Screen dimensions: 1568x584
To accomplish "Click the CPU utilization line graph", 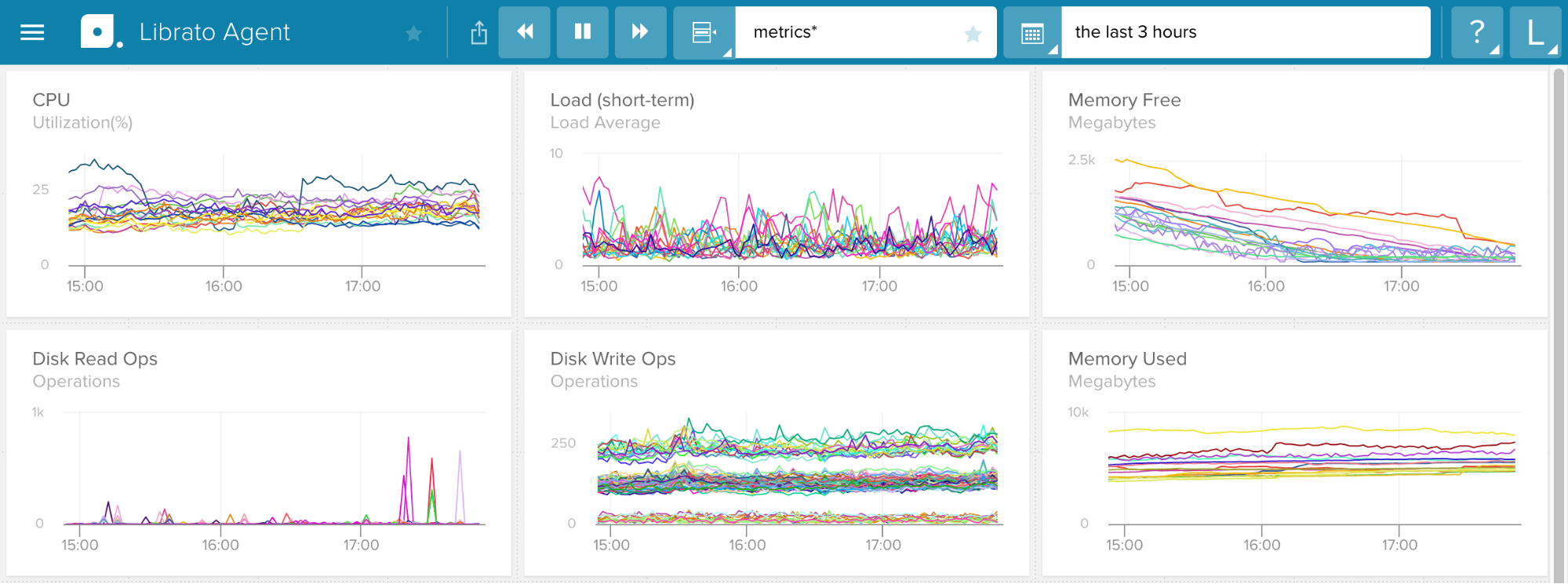I will coord(274,209).
